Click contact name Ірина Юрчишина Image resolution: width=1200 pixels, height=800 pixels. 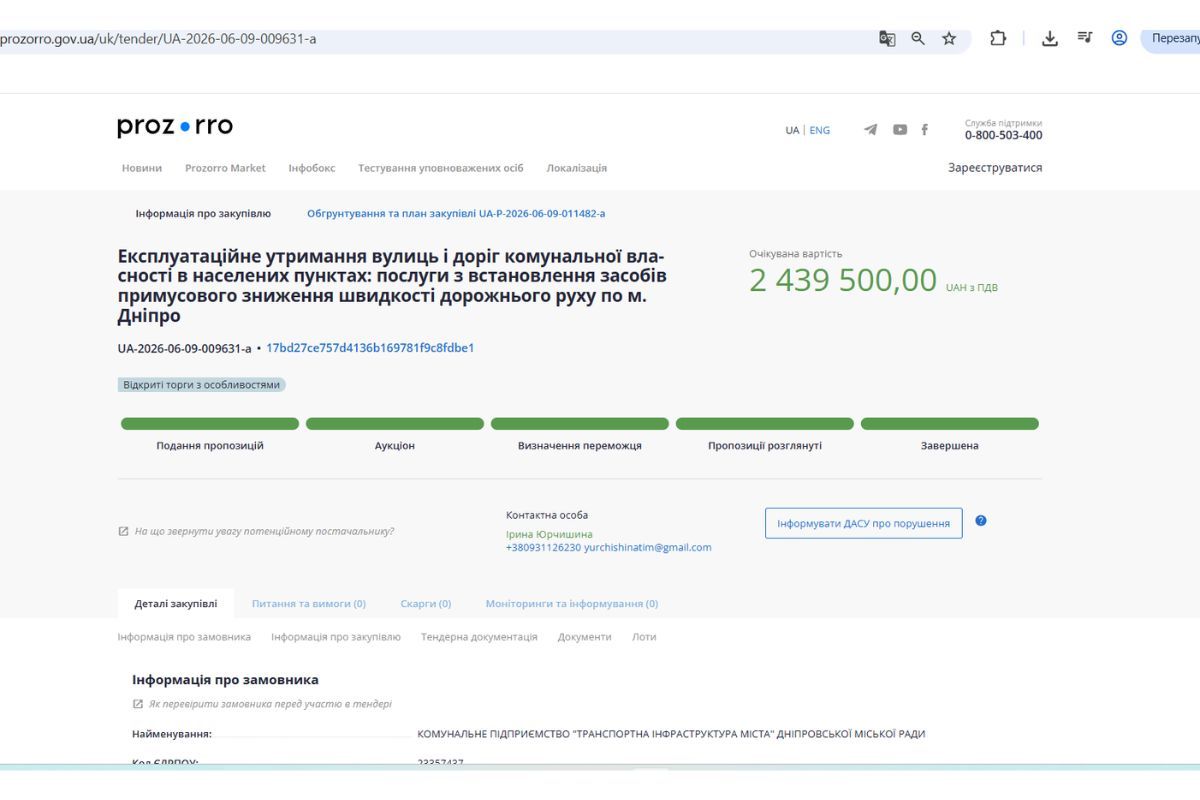(549, 534)
